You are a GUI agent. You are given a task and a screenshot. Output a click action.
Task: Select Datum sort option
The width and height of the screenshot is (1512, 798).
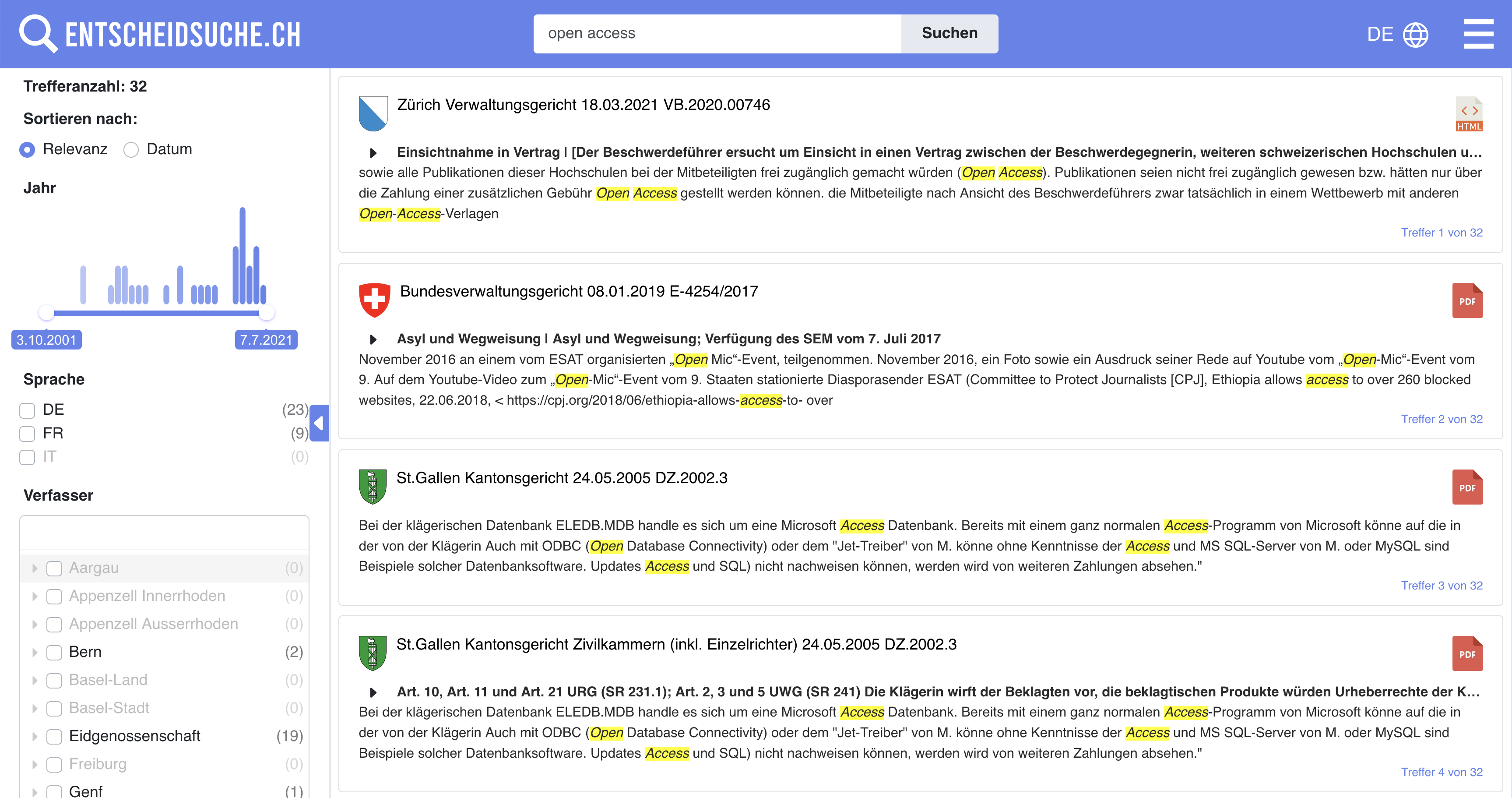(131, 150)
